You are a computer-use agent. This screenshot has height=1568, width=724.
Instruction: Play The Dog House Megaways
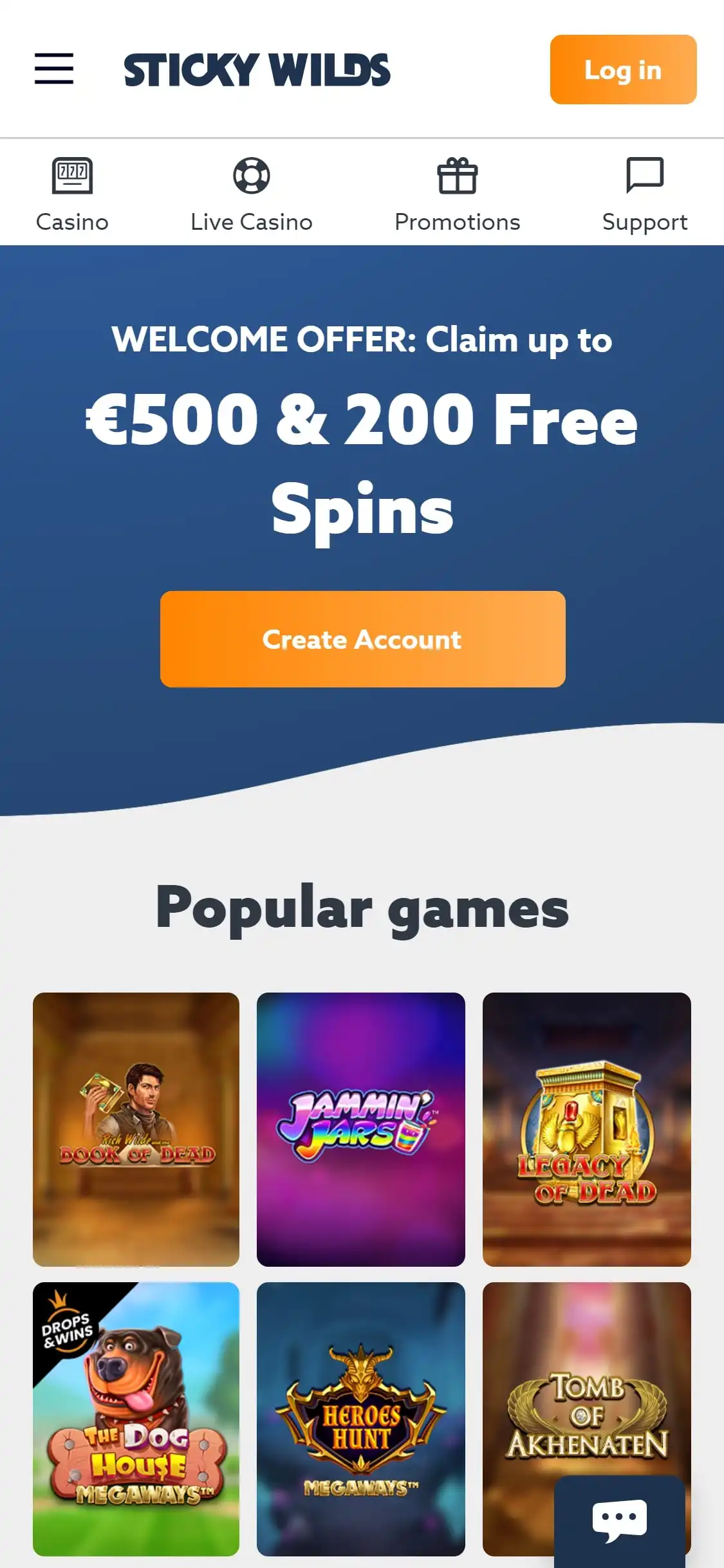(x=136, y=1419)
